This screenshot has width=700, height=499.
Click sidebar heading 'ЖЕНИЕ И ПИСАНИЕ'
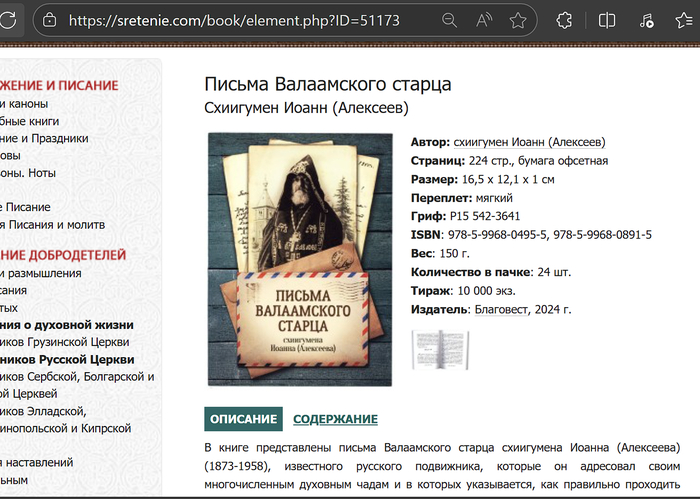tap(59, 85)
